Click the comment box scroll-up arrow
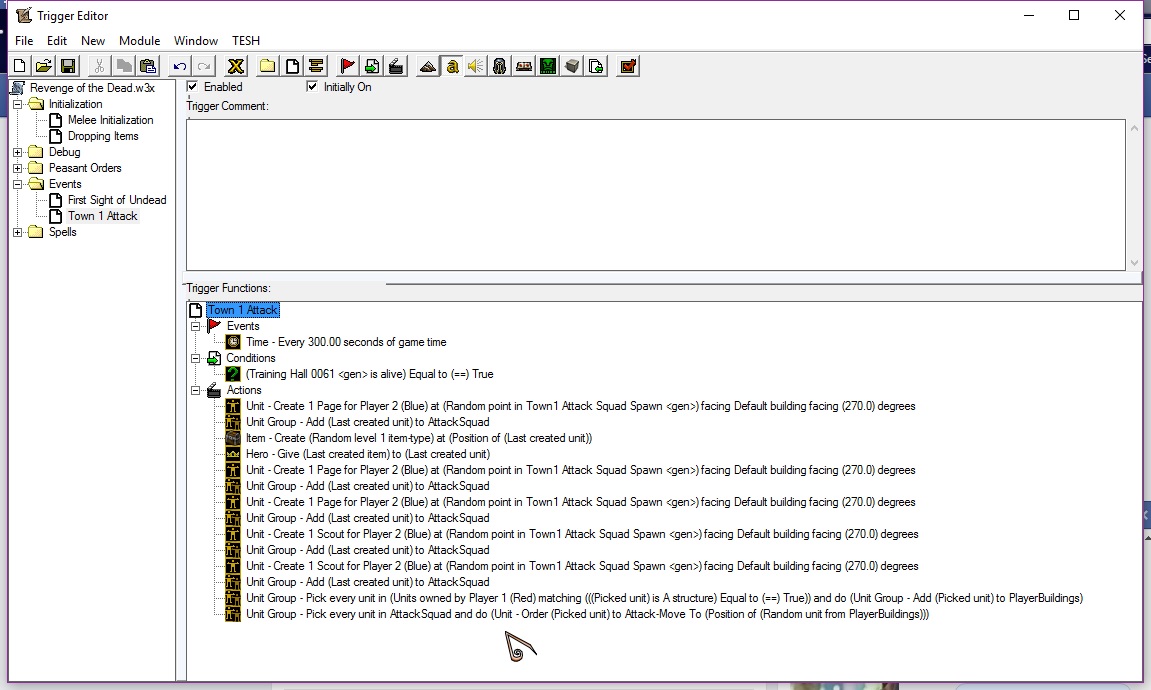Image resolution: width=1151 pixels, height=690 pixels. [1134, 128]
